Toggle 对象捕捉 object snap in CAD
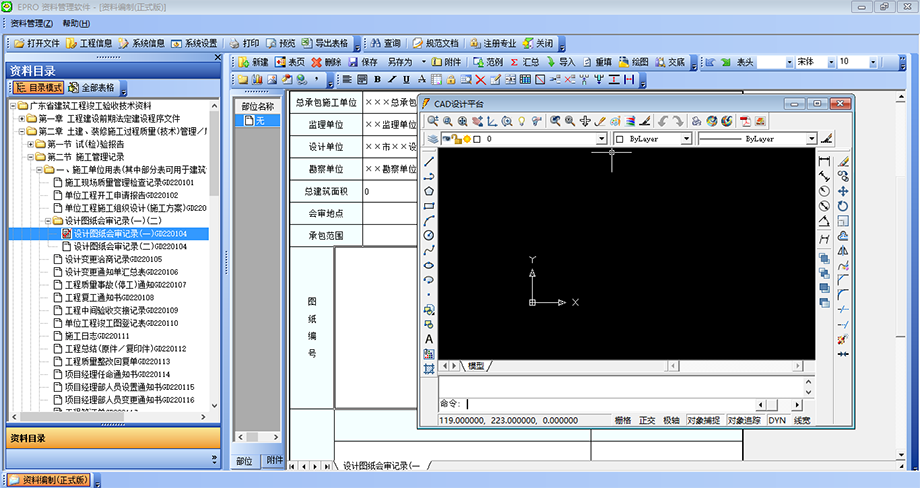920x488 pixels. click(x=703, y=421)
